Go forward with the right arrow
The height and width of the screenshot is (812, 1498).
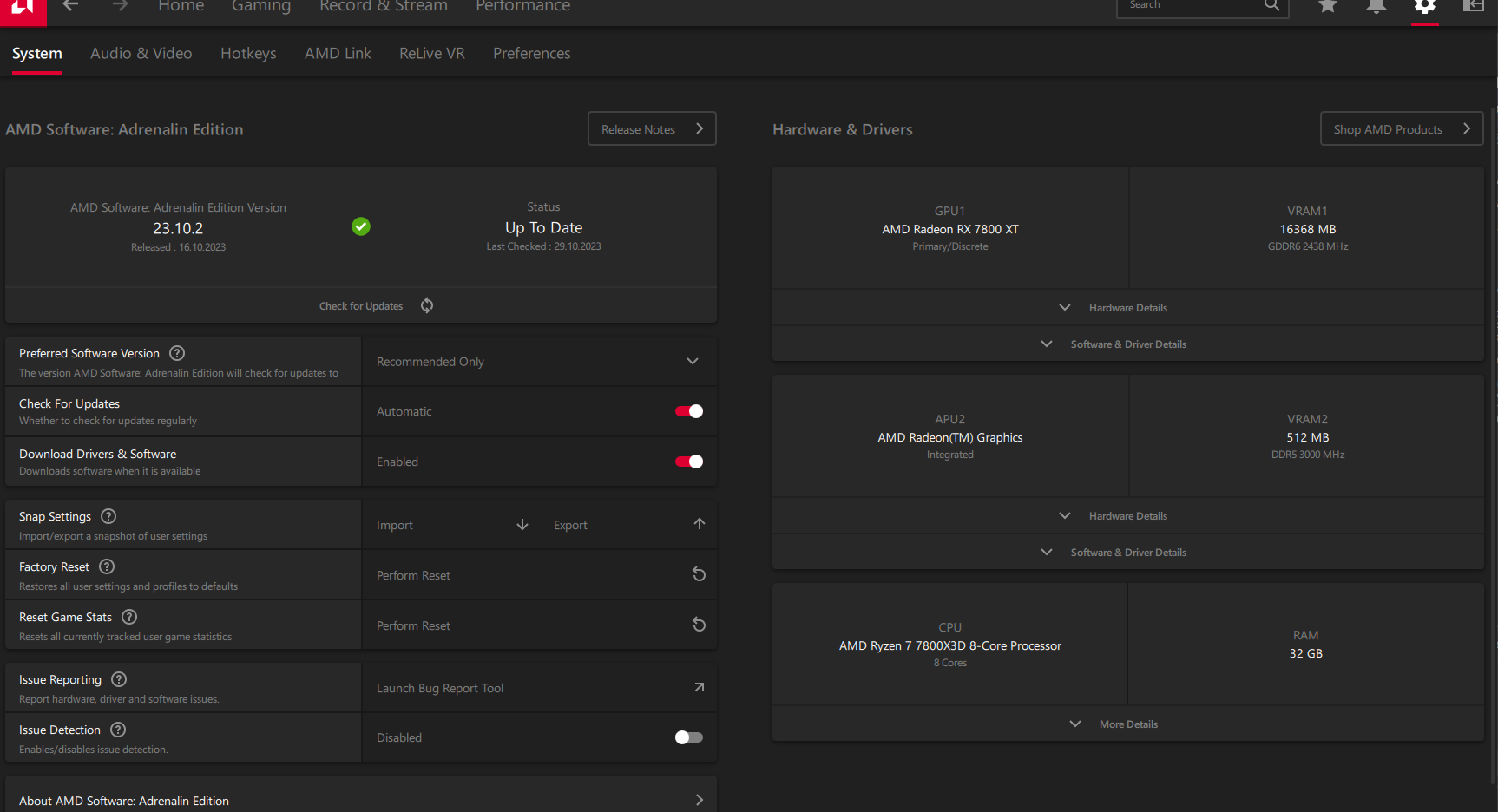(120, 6)
